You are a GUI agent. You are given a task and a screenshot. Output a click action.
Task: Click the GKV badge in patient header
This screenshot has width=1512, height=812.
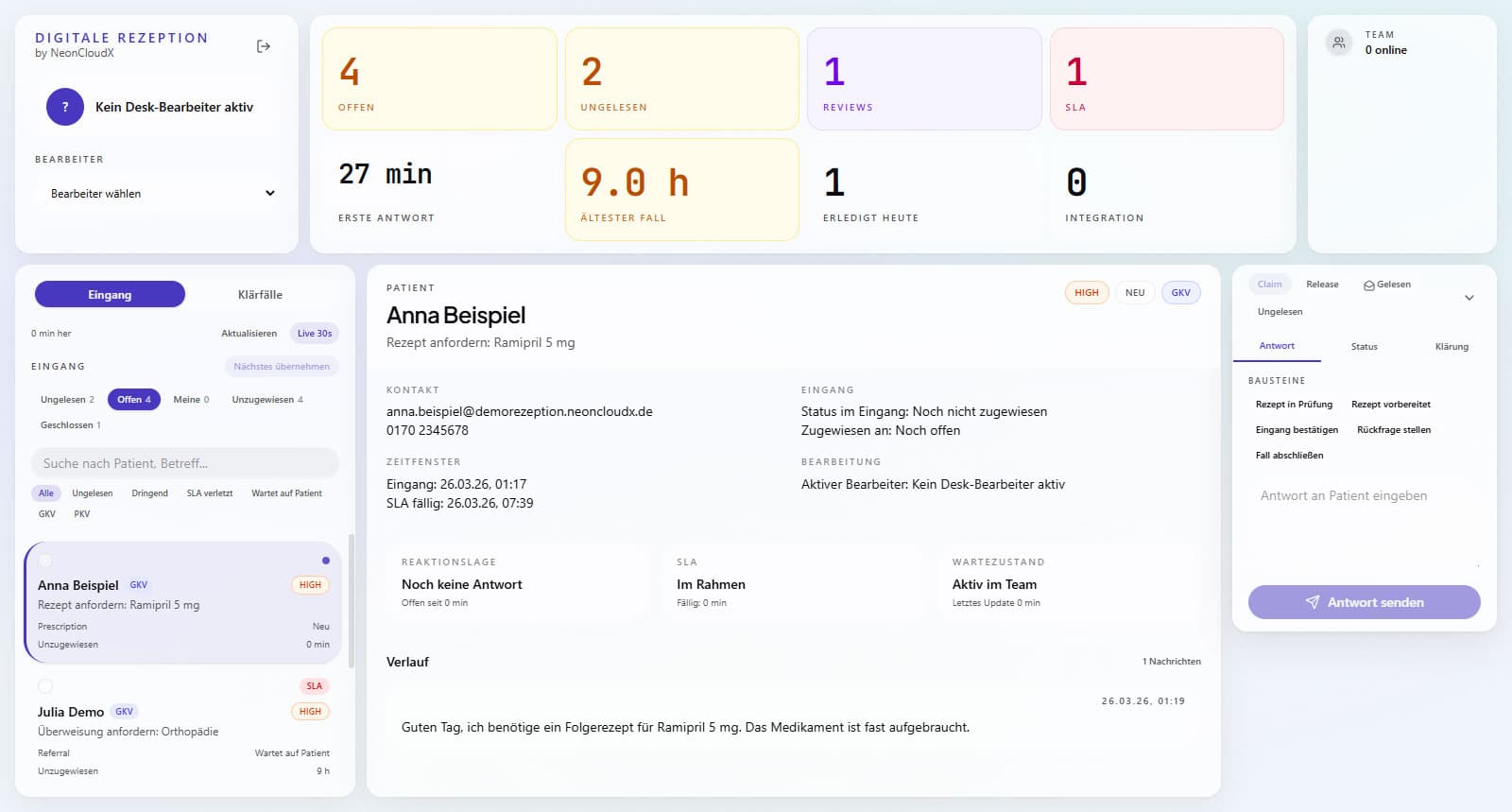click(x=1181, y=293)
